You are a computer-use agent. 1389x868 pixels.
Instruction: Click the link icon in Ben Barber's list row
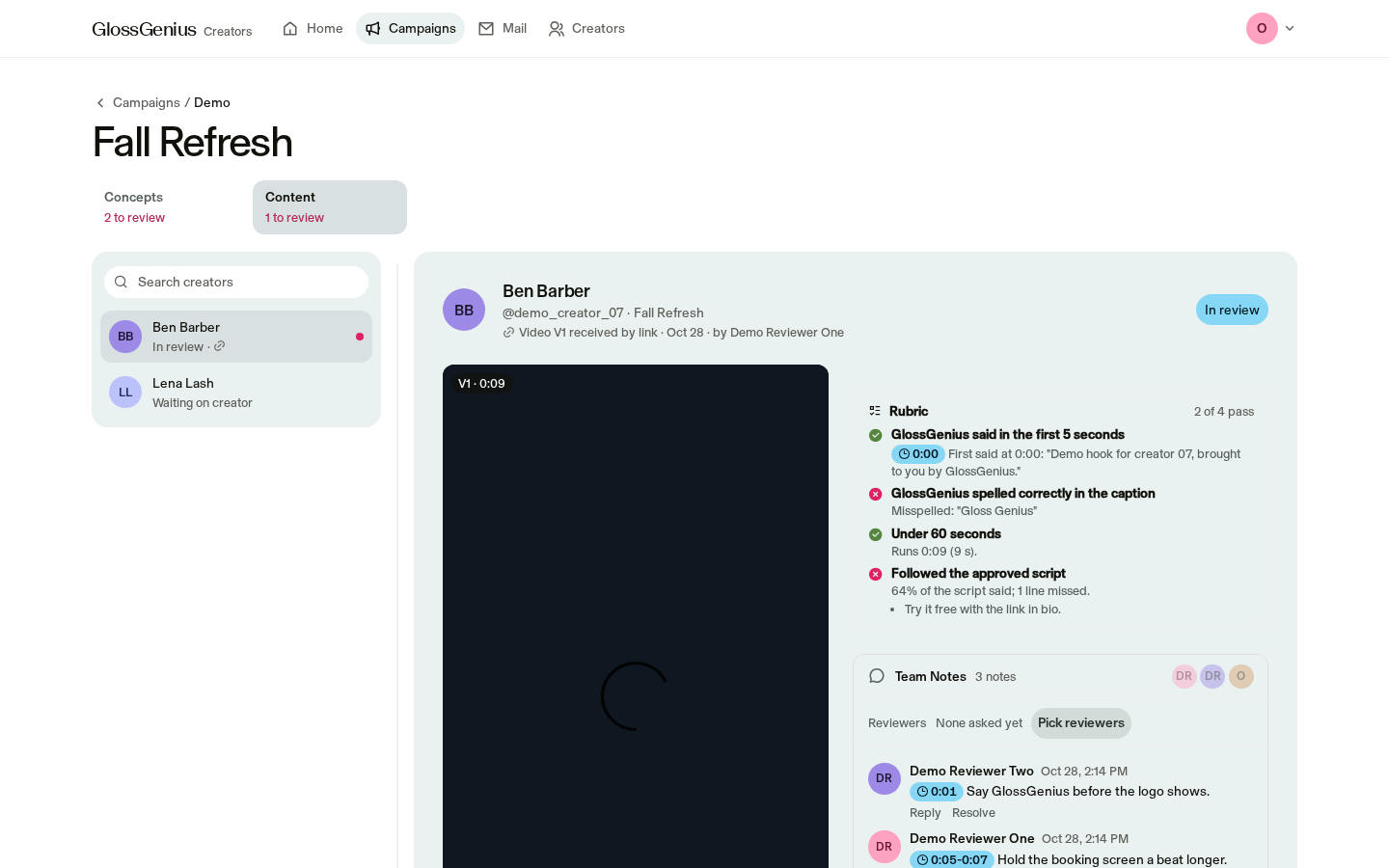click(220, 346)
